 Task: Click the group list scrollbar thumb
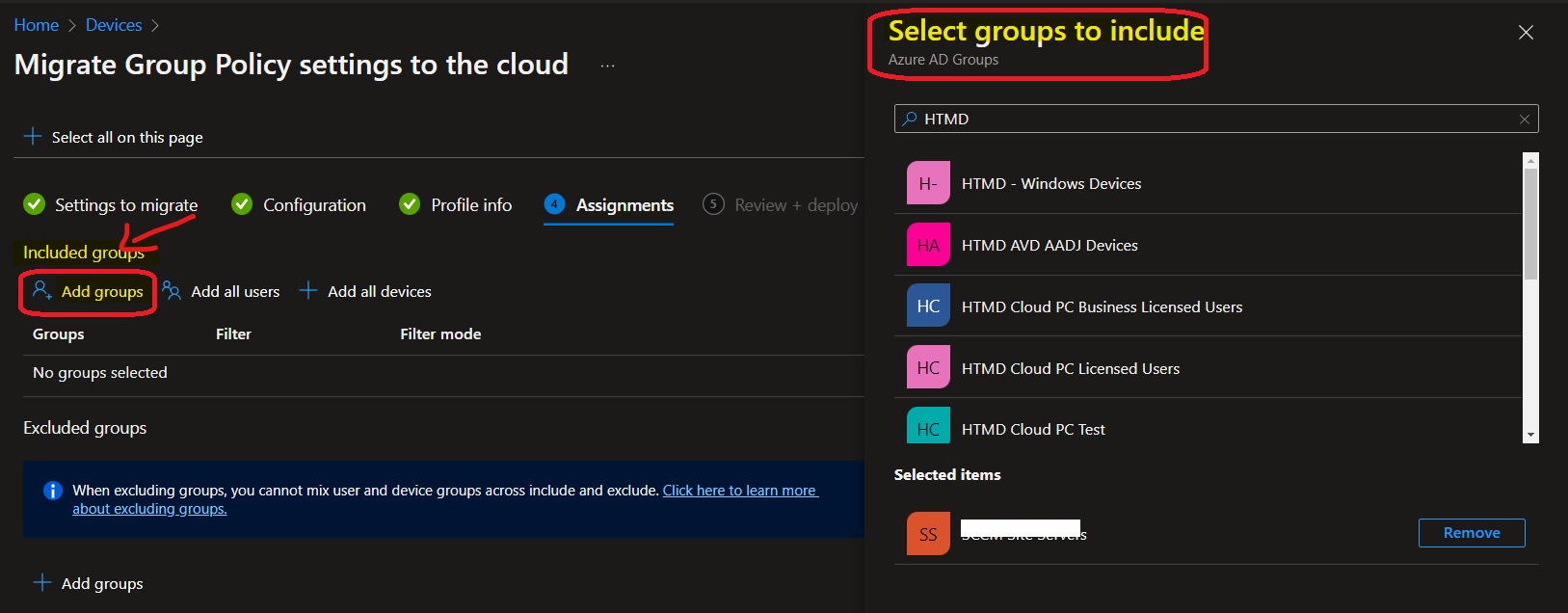click(1530, 224)
